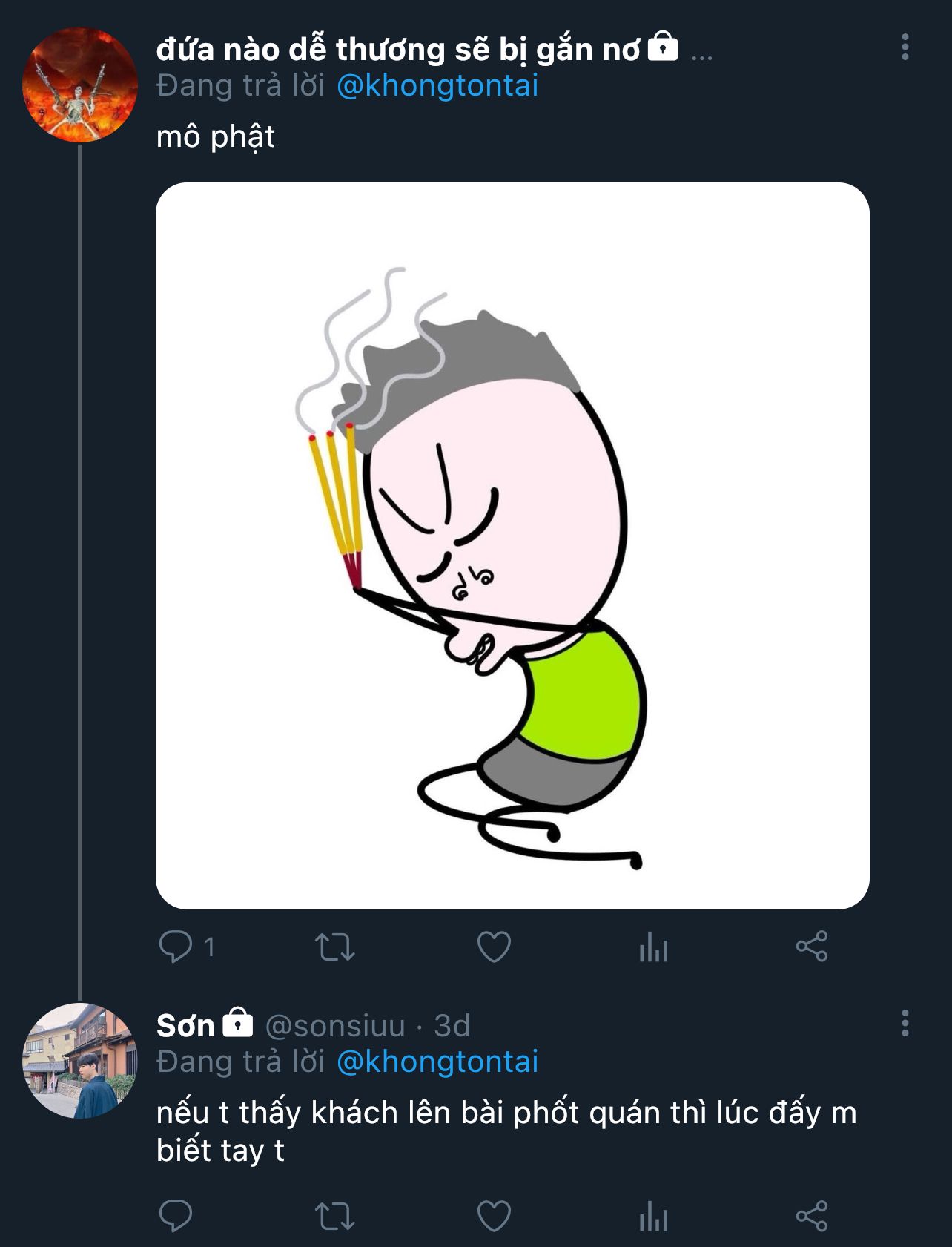Open Sơn's profile picture
The height and width of the screenshot is (1247, 952).
[79, 1061]
